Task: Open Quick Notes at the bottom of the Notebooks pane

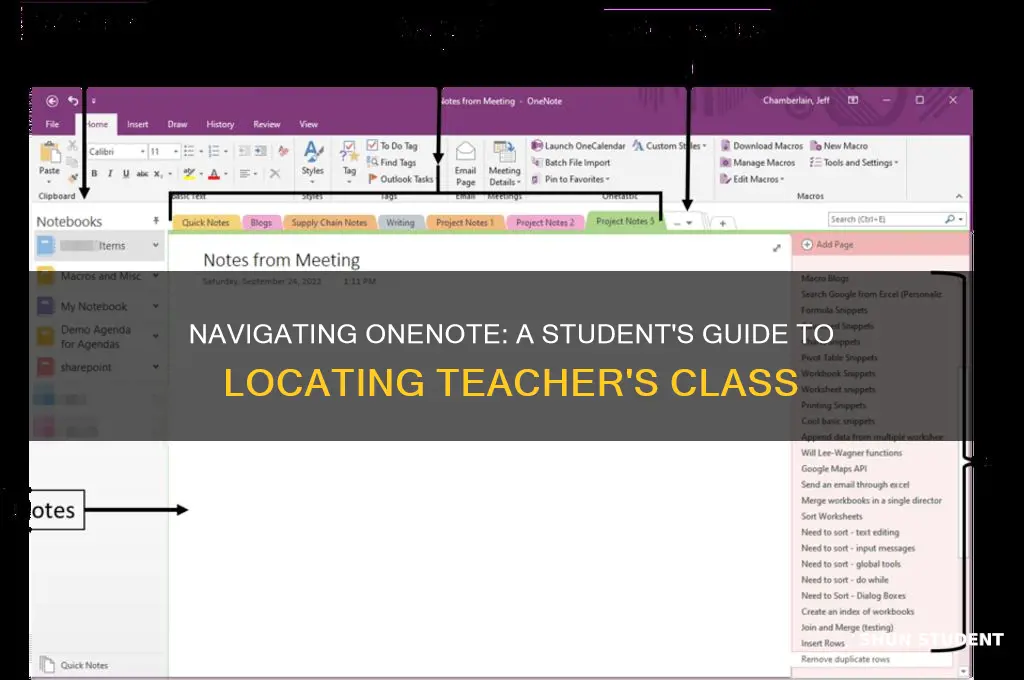Action: pos(74,665)
